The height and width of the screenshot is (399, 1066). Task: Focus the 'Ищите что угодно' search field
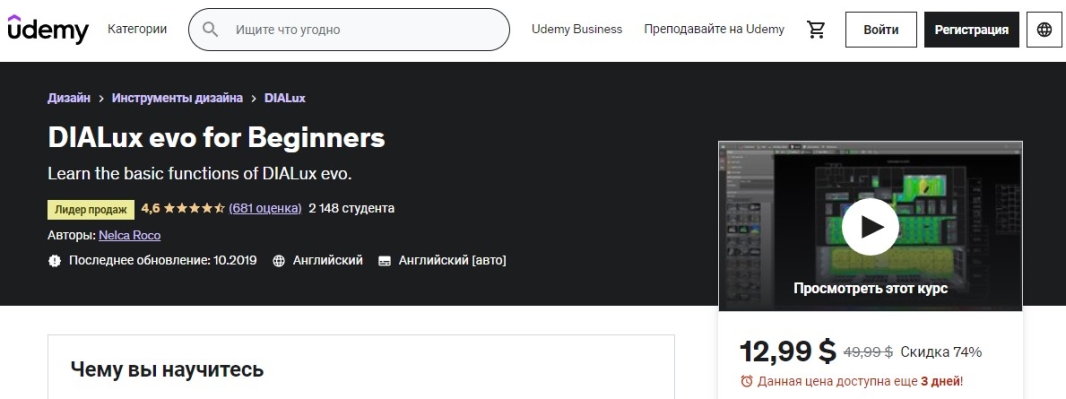click(349, 29)
